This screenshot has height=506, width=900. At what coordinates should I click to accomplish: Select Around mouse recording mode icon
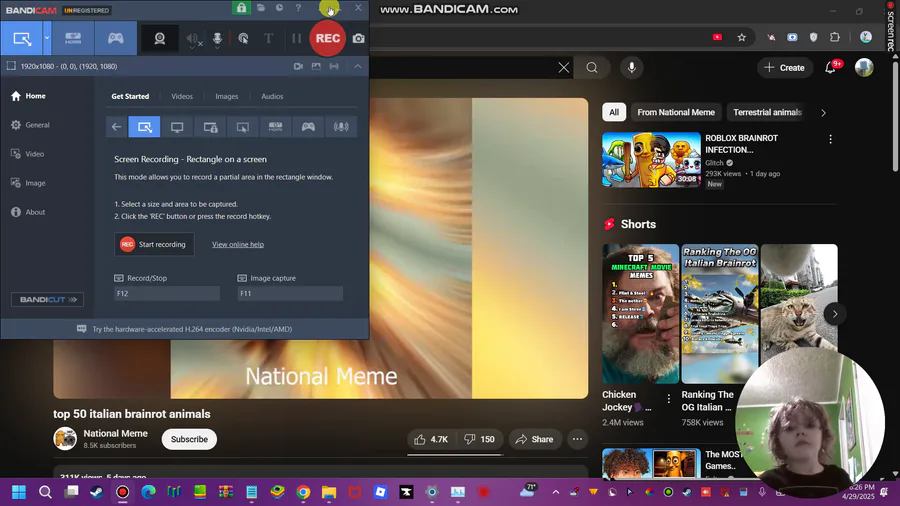243,127
